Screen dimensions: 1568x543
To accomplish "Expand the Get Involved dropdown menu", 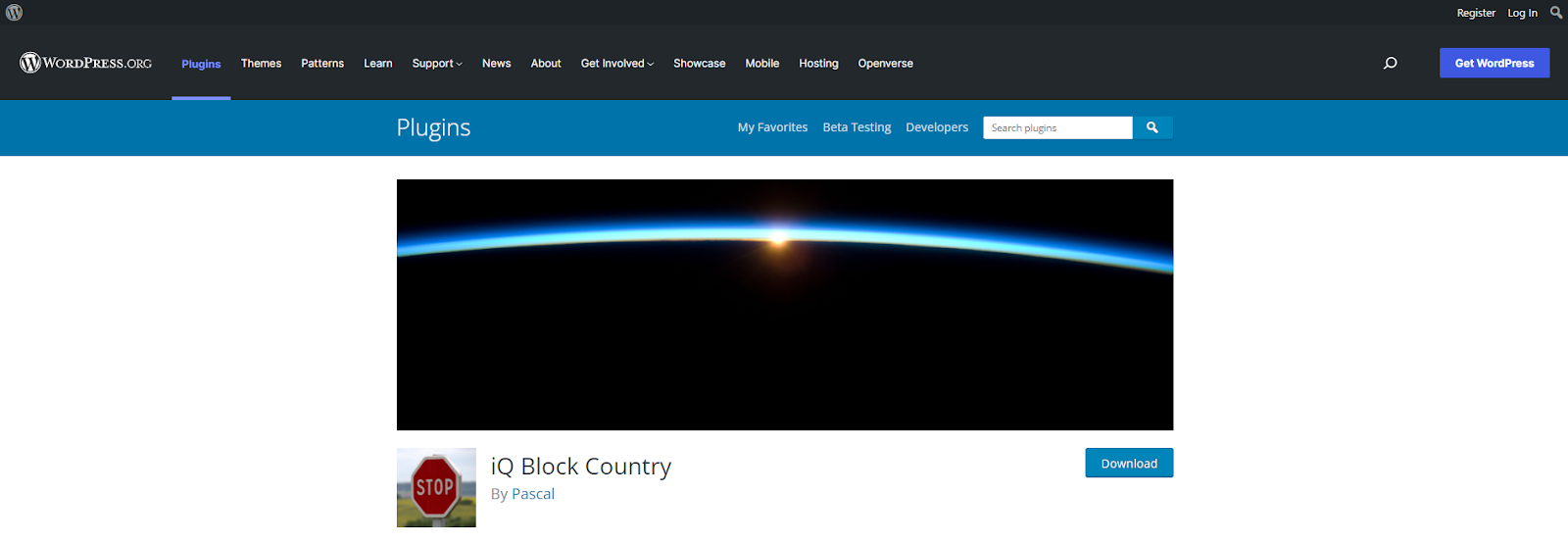I will 616,64.
